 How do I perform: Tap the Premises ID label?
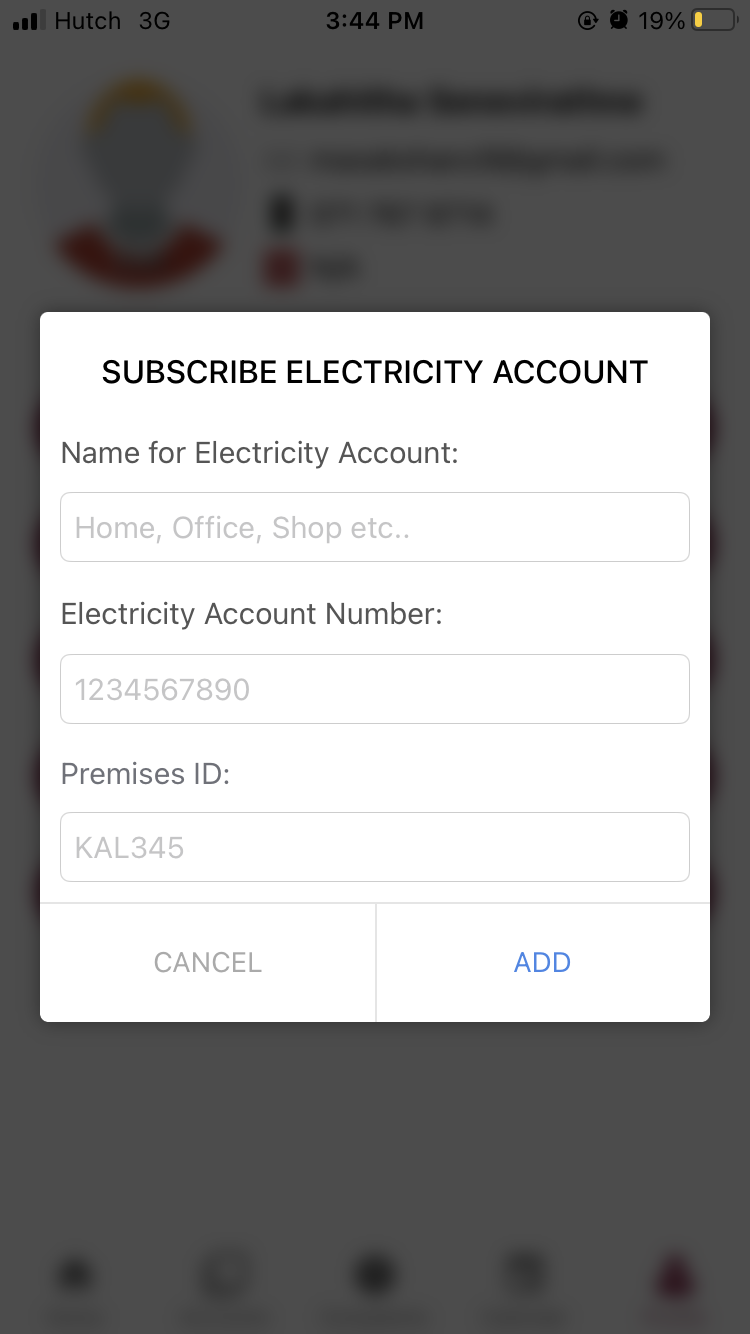[146, 773]
